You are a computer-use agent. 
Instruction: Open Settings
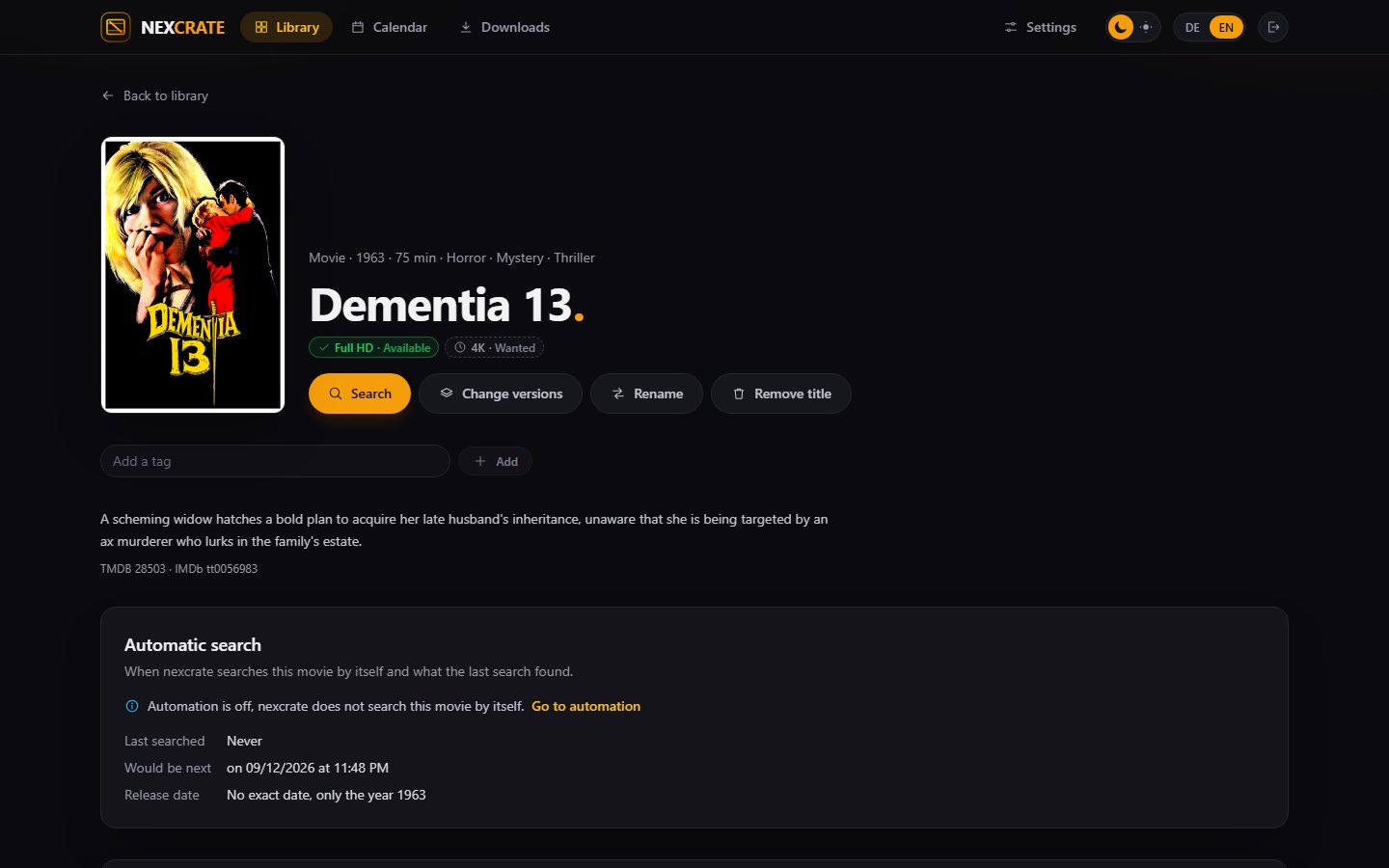[x=1040, y=27]
